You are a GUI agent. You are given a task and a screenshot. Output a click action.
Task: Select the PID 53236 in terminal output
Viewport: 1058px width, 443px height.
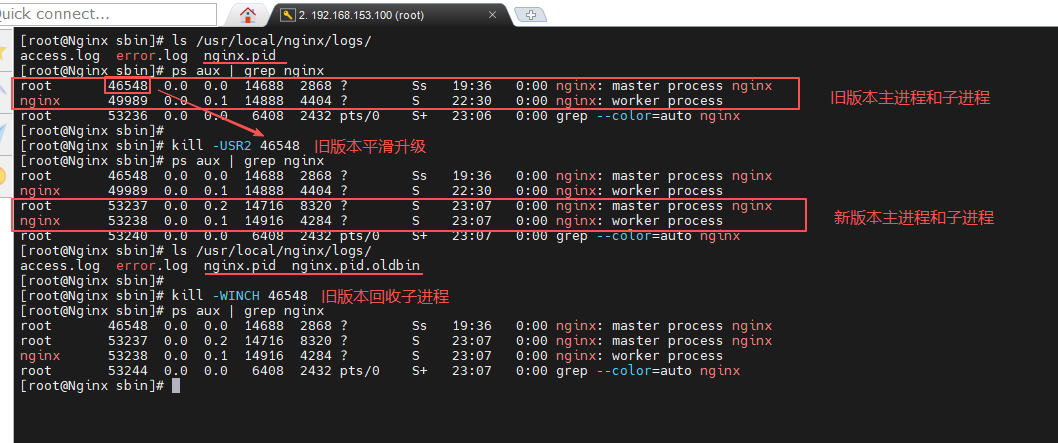tap(127, 115)
